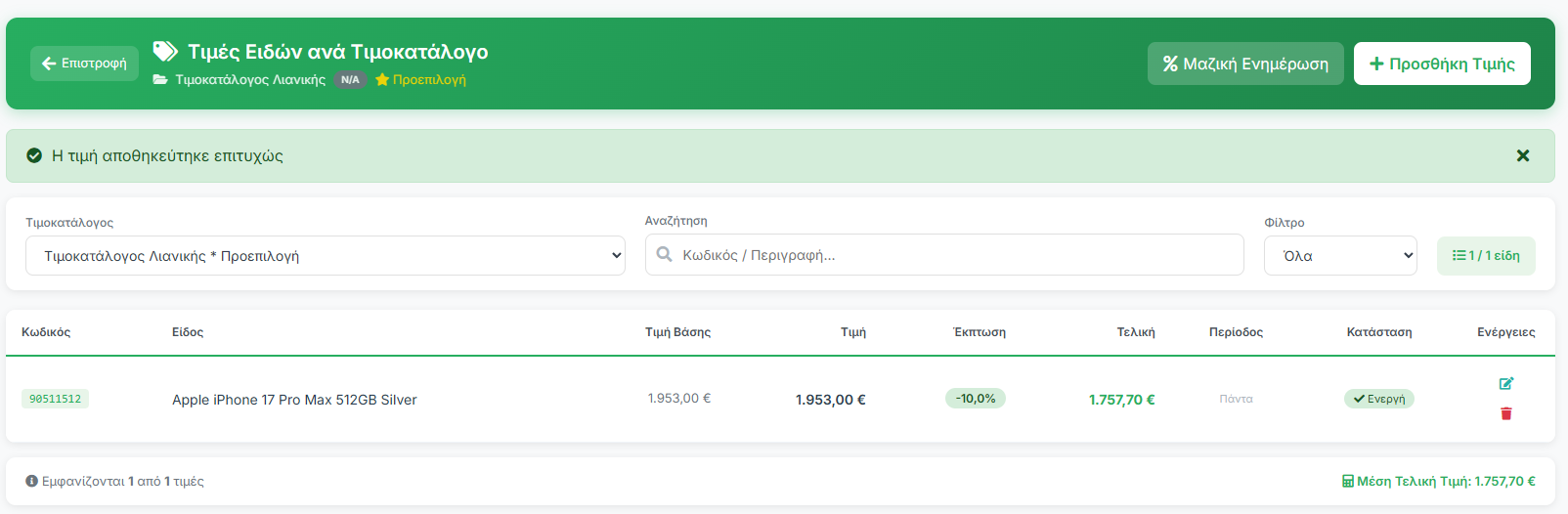Open Μαζική Ενημέρωση bulk update

click(x=1244, y=64)
